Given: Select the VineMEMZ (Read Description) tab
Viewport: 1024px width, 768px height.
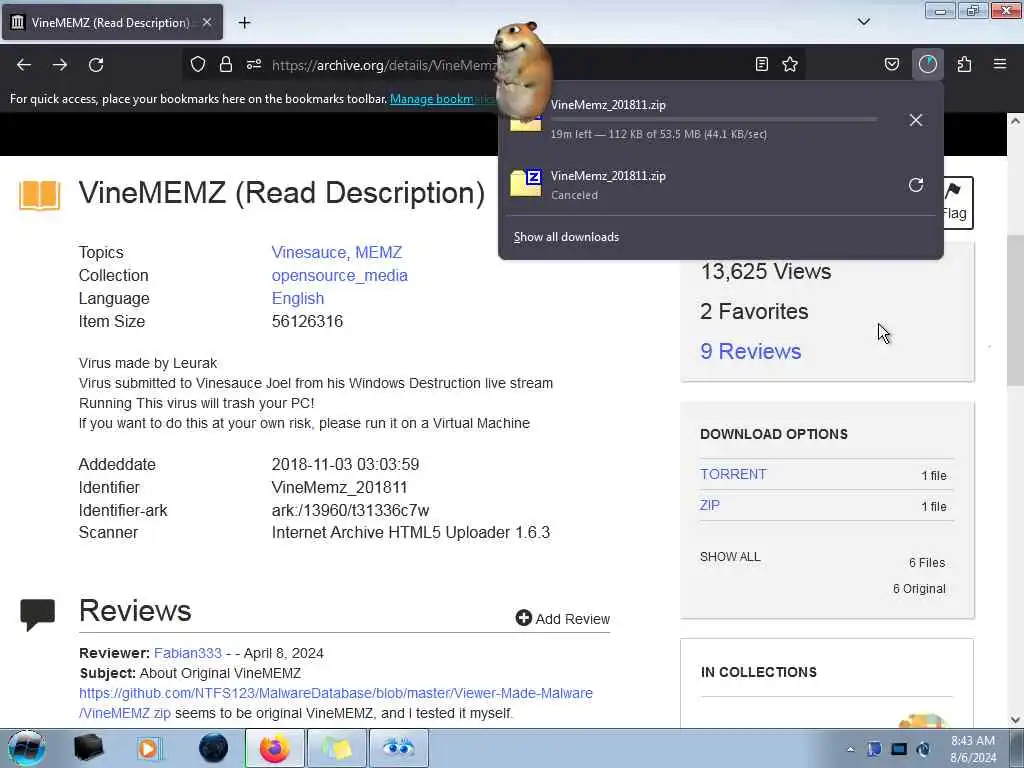Looking at the screenshot, I should click(x=112, y=22).
